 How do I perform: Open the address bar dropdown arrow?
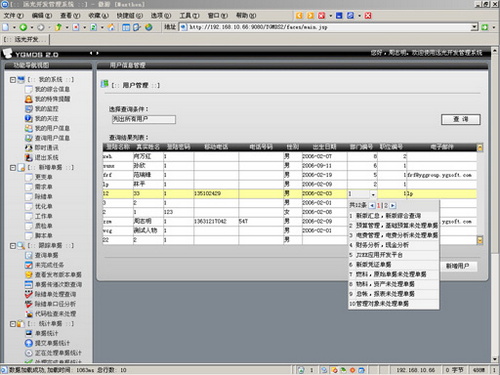tap(474, 27)
